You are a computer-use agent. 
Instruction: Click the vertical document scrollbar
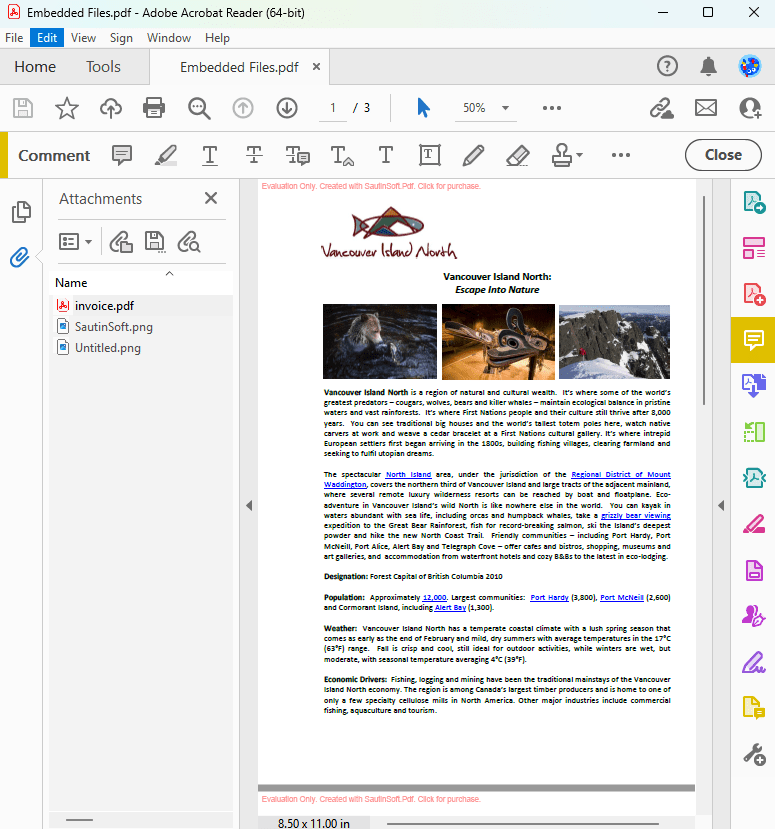click(704, 300)
